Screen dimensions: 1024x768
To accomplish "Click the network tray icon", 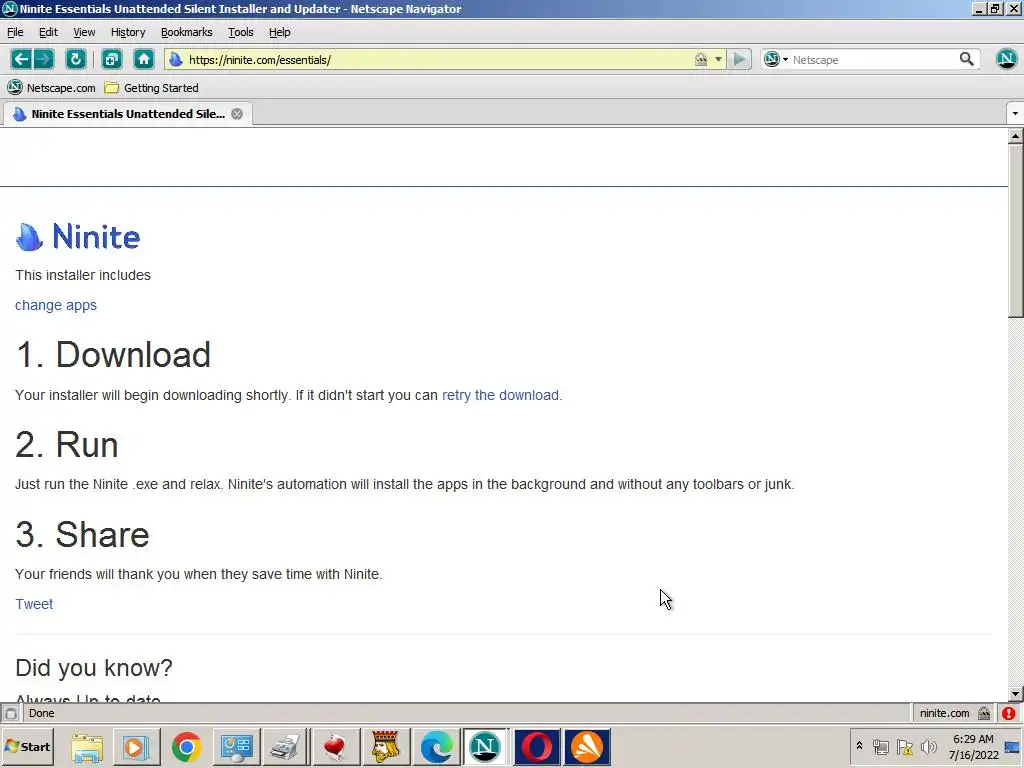I will (881, 746).
